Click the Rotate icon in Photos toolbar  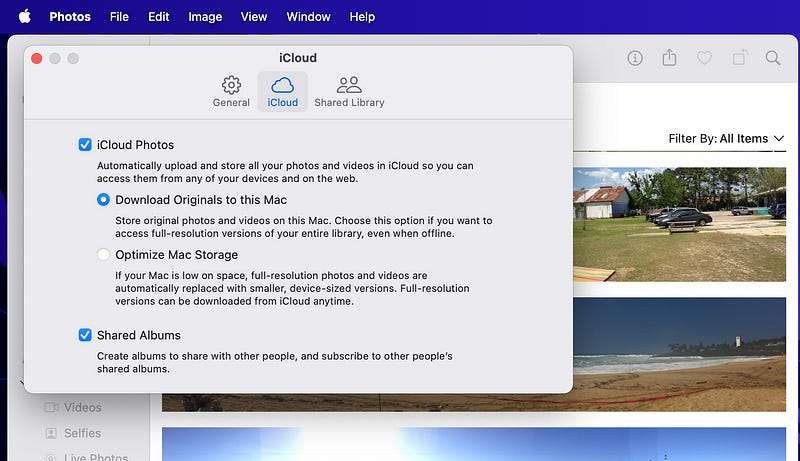(x=740, y=58)
